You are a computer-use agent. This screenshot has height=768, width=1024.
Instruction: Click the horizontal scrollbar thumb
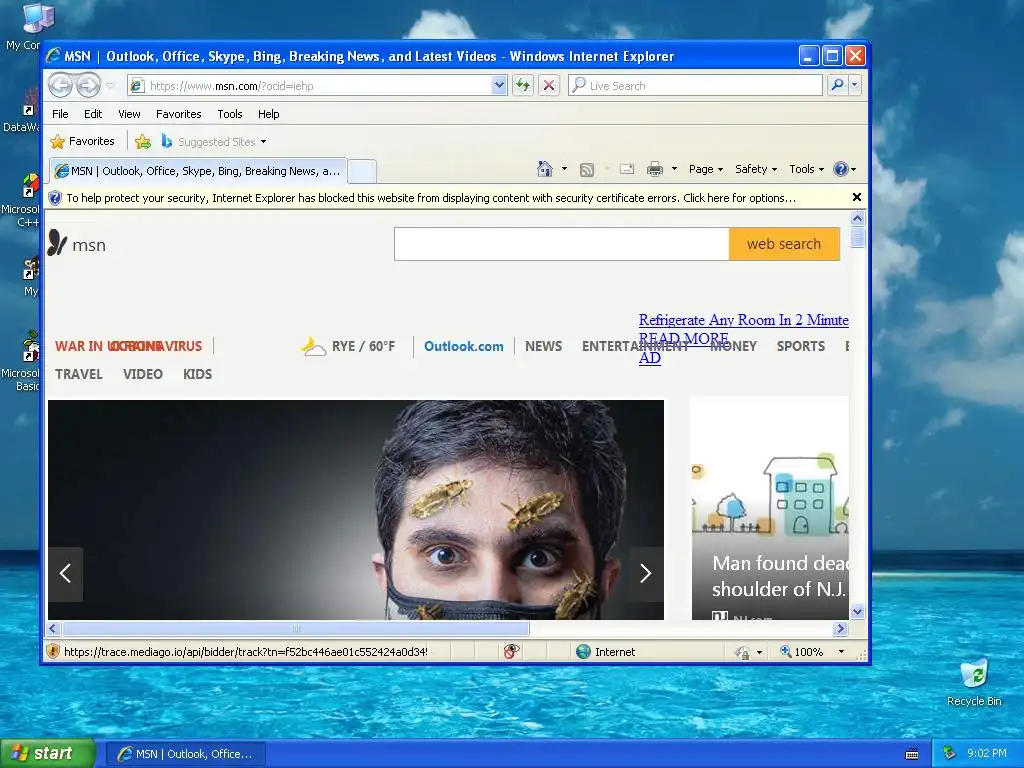(x=296, y=629)
